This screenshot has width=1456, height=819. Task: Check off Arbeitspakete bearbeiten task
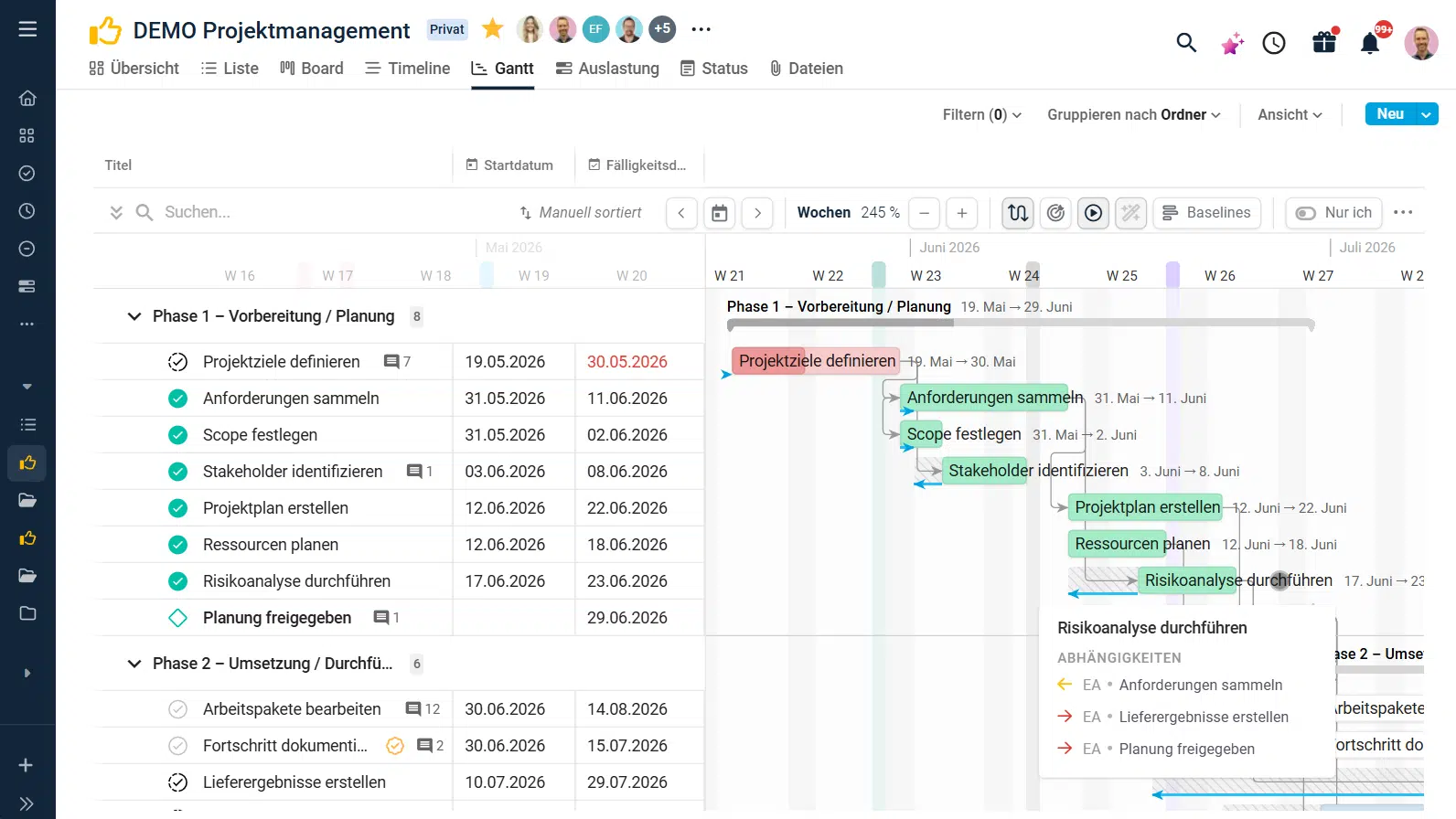[x=178, y=709]
